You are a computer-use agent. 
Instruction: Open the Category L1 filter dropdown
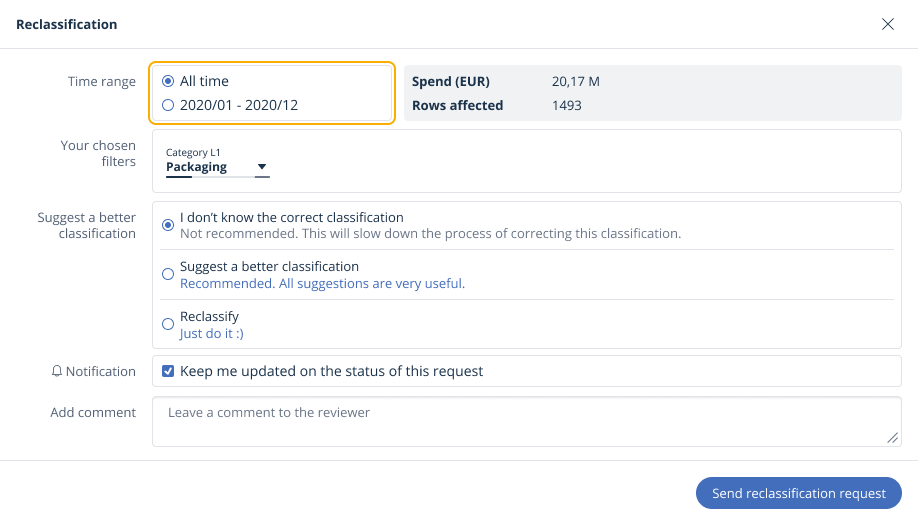[x=217, y=161]
